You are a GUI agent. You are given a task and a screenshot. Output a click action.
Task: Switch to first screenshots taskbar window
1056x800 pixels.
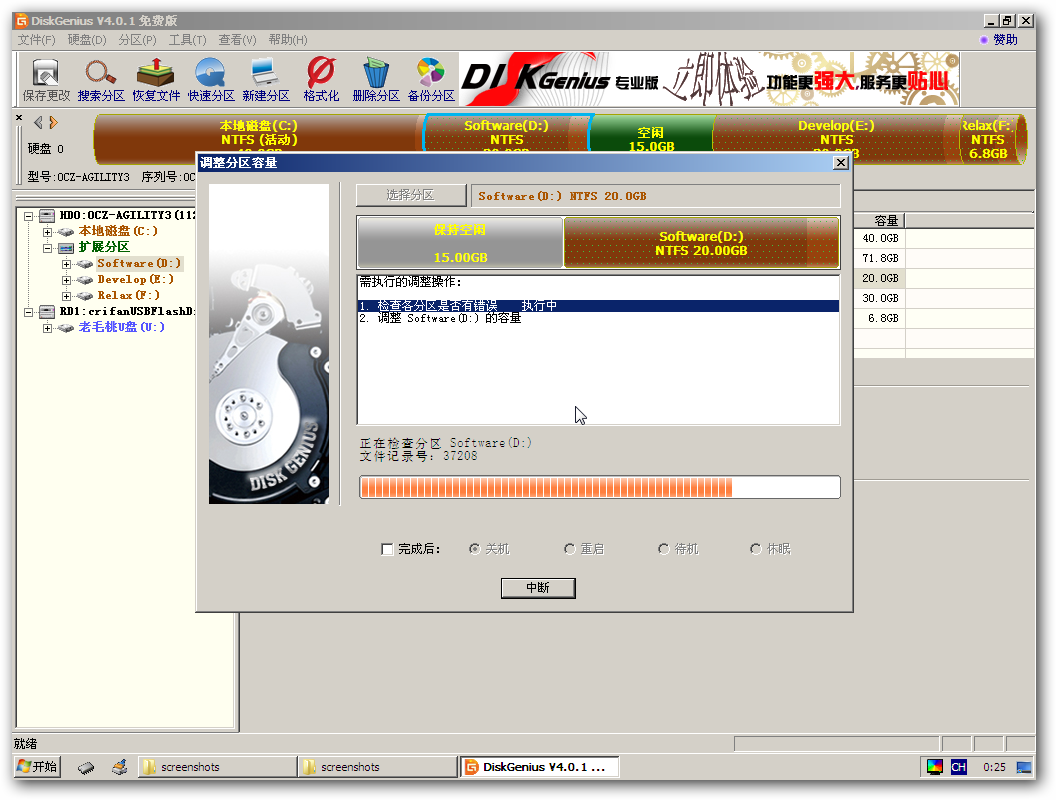tap(217, 767)
